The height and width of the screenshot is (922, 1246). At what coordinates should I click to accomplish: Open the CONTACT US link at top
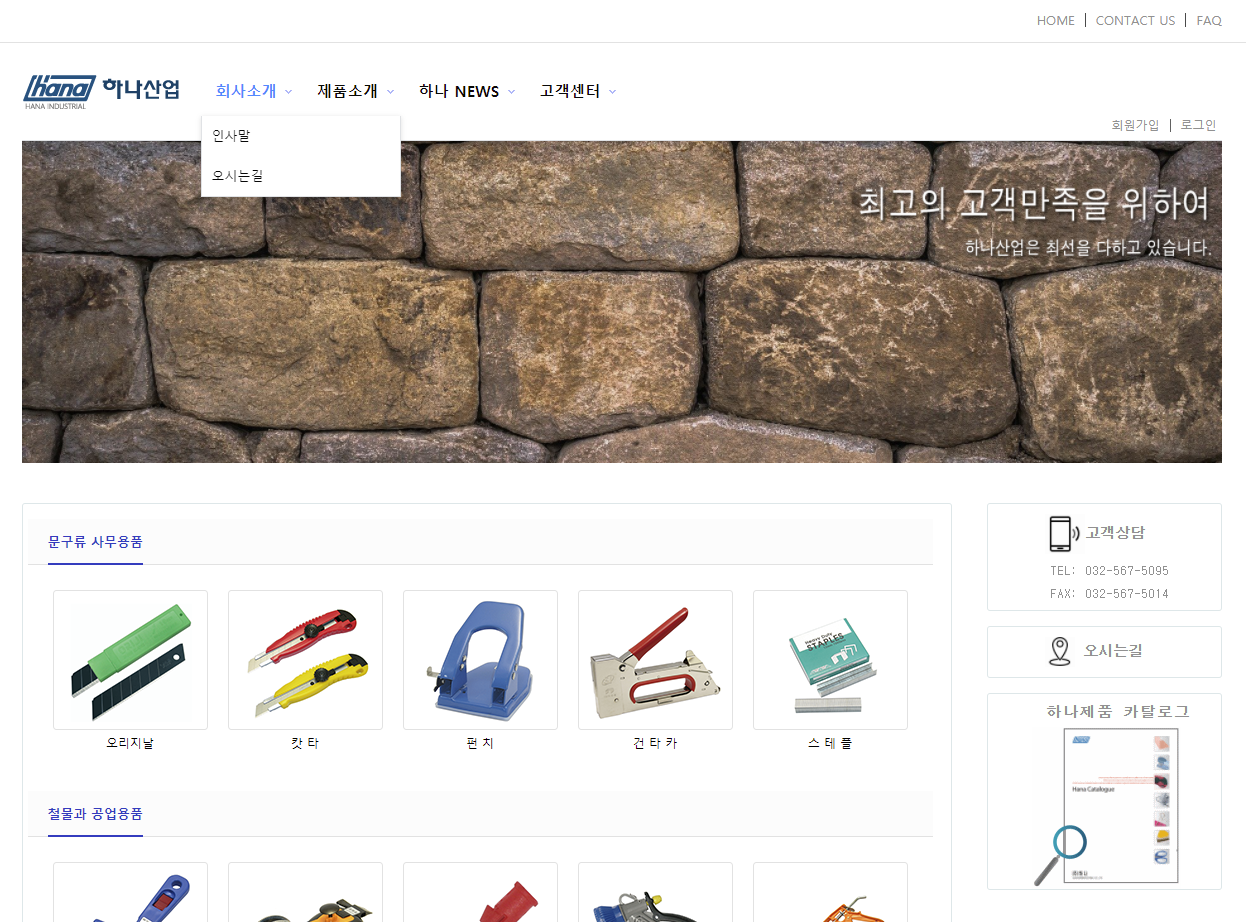pyautogui.click(x=1135, y=20)
